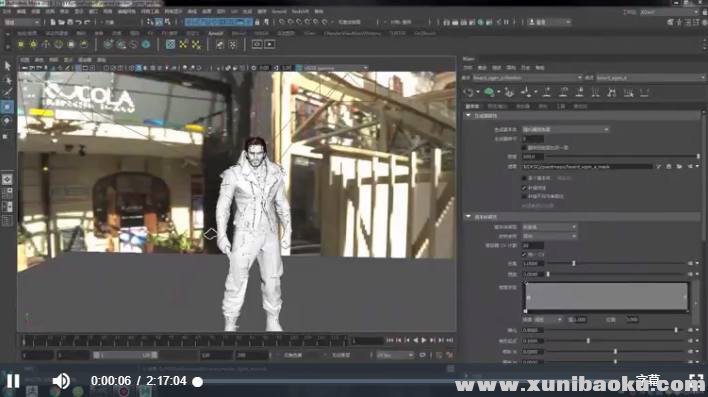Click the undo arrow in the status line
708x397 pixels.
[x=78, y=22]
